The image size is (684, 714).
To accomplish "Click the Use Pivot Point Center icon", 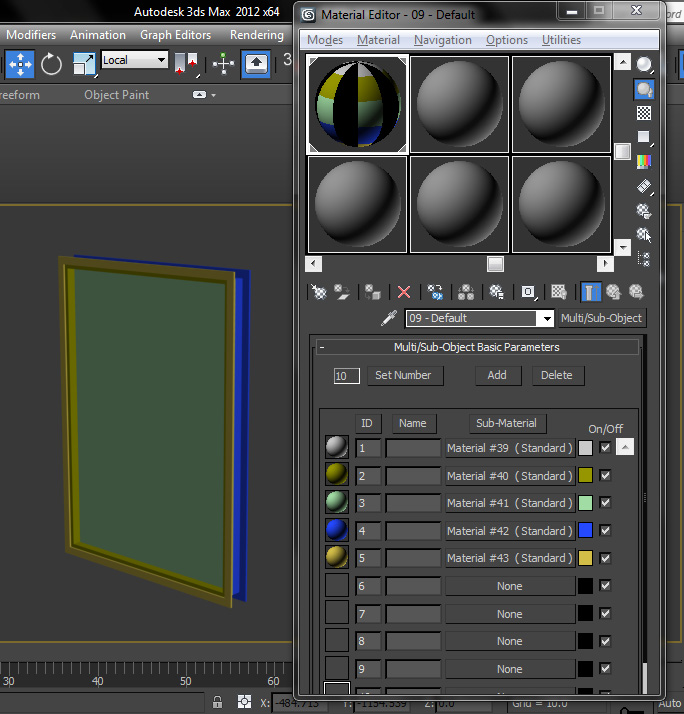I will click(x=186, y=64).
